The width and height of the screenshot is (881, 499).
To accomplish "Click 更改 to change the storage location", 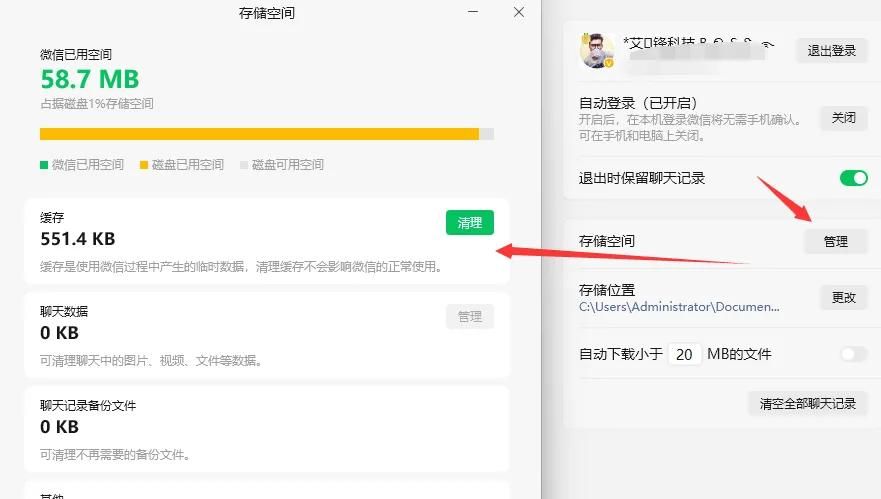I will pyautogui.click(x=843, y=297).
